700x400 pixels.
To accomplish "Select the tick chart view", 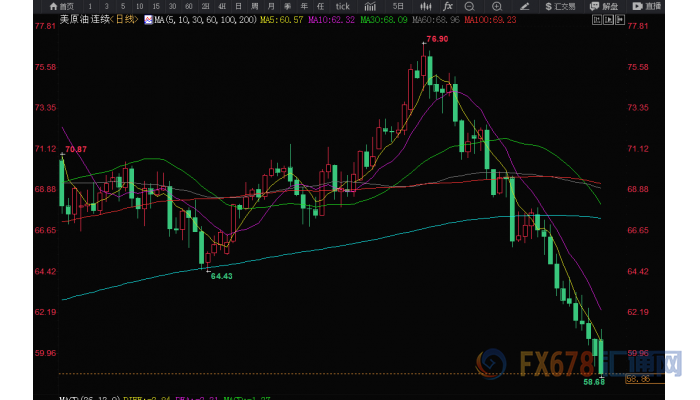I will (x=342, y=6).
